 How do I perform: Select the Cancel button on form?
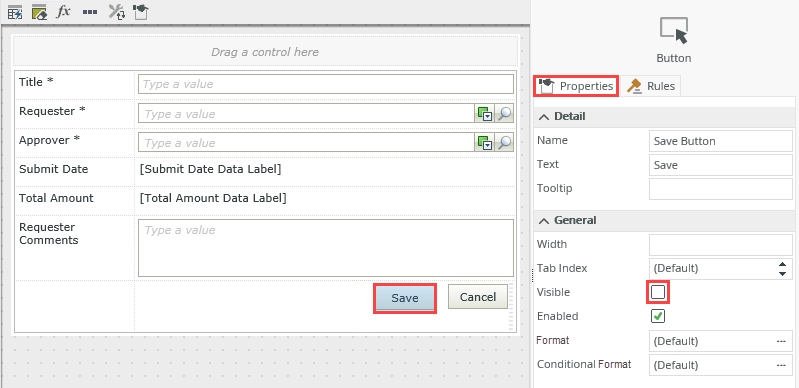pyautogui.click(x=478, y=297)
